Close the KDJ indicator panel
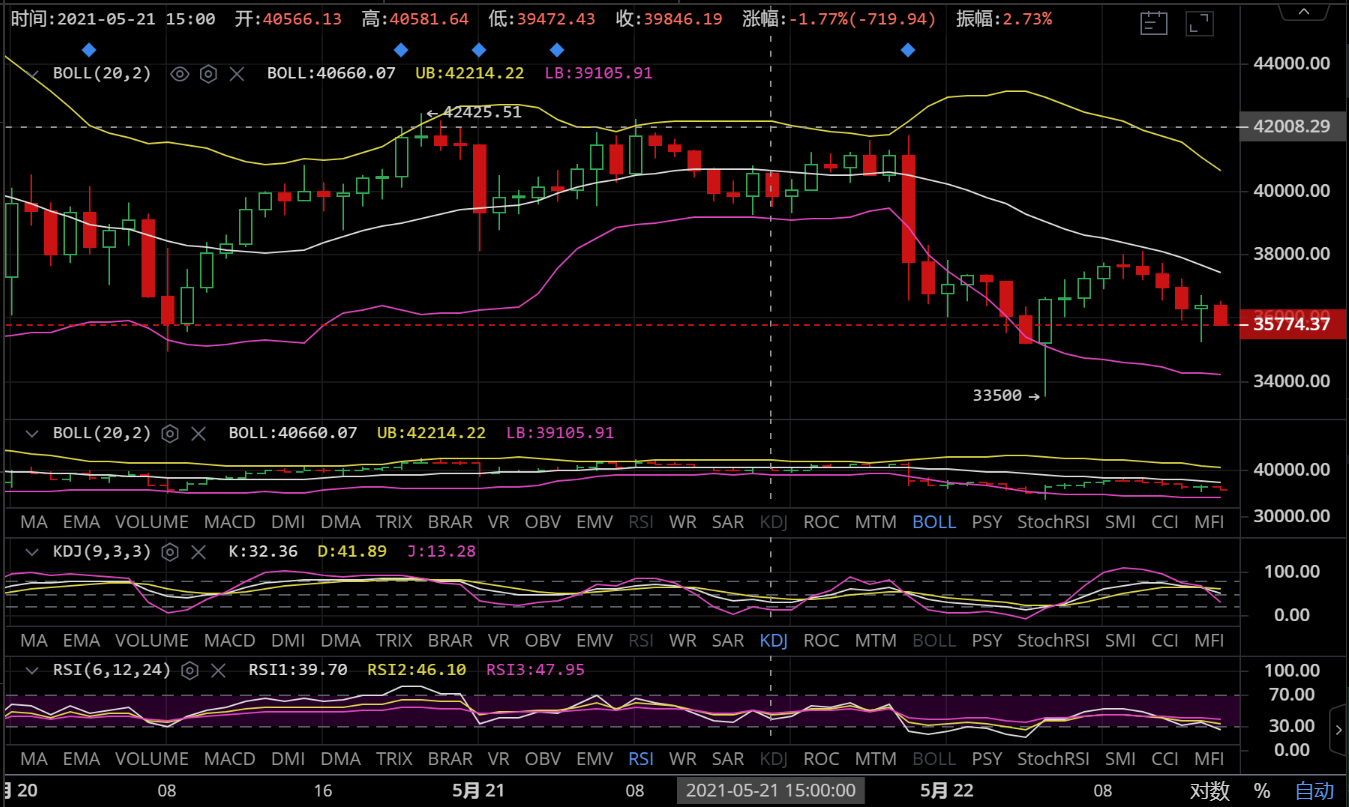Screen dimensions: 1349x807 (x=199, y=551)
